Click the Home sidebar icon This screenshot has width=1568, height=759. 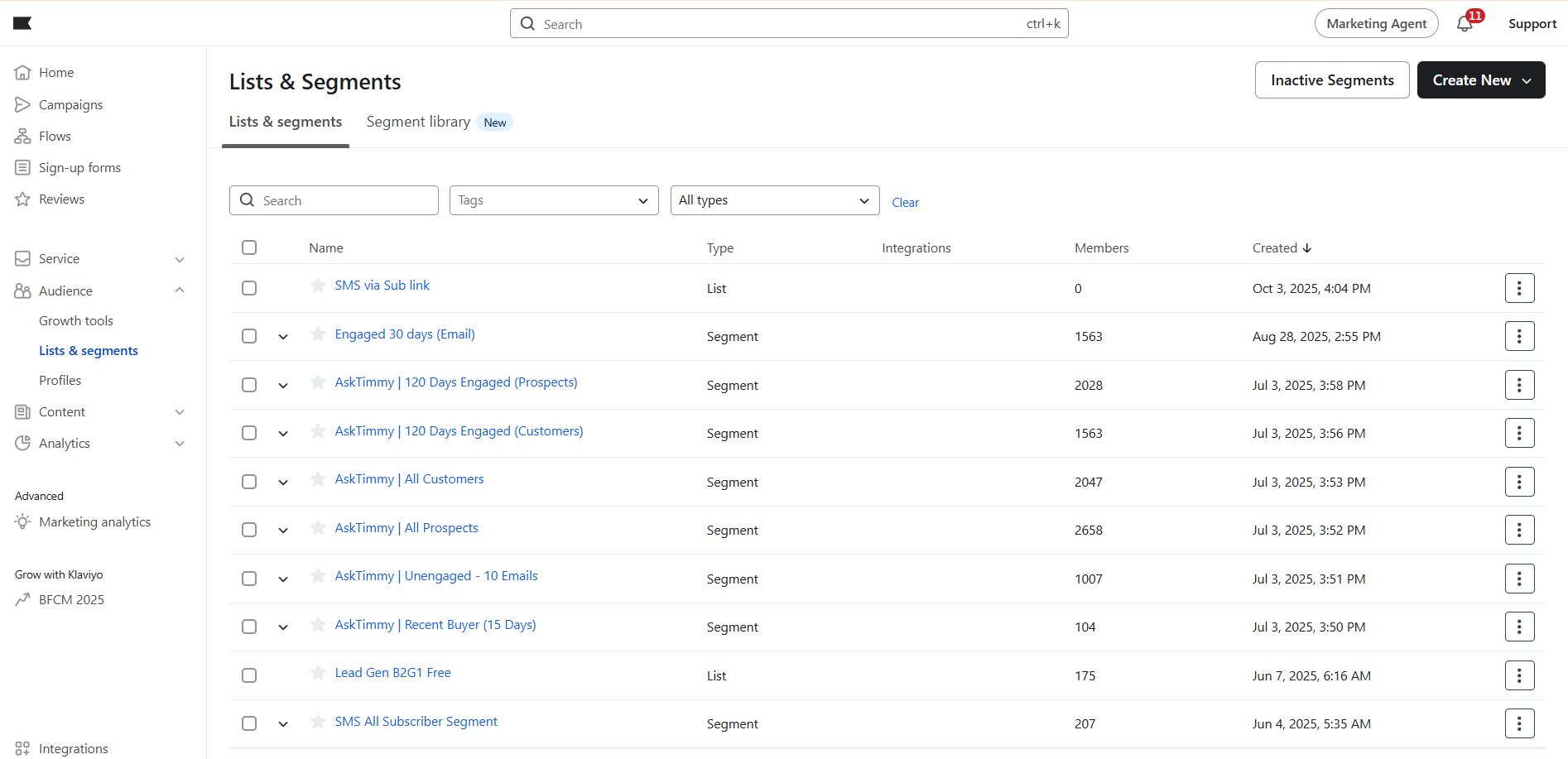point(22,73)
